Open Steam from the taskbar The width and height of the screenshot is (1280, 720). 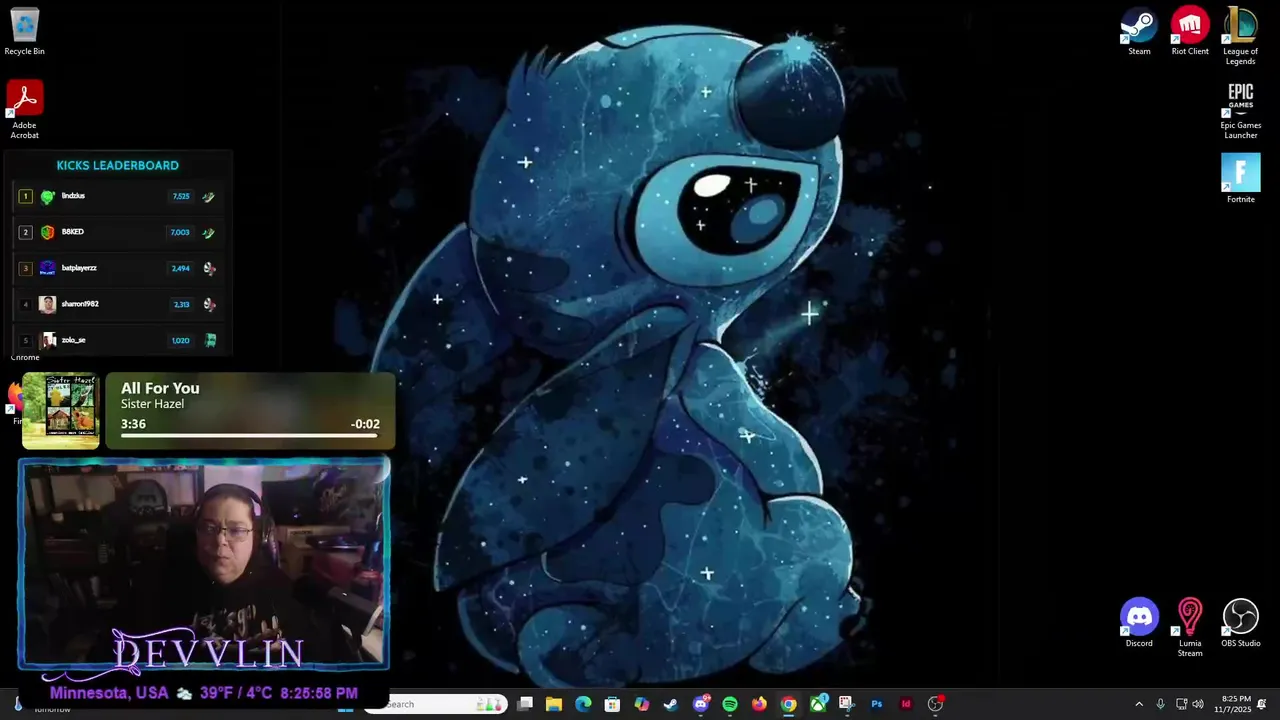pyautogui.click(x=671, y=704)
